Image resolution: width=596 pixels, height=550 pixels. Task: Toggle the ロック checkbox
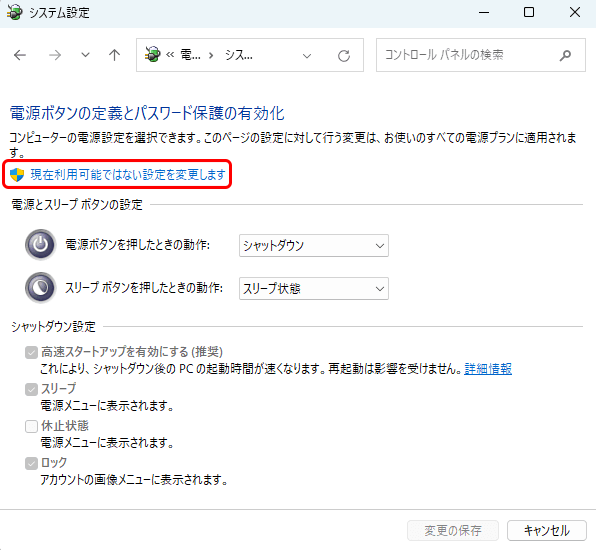click(x=31, y=463)
